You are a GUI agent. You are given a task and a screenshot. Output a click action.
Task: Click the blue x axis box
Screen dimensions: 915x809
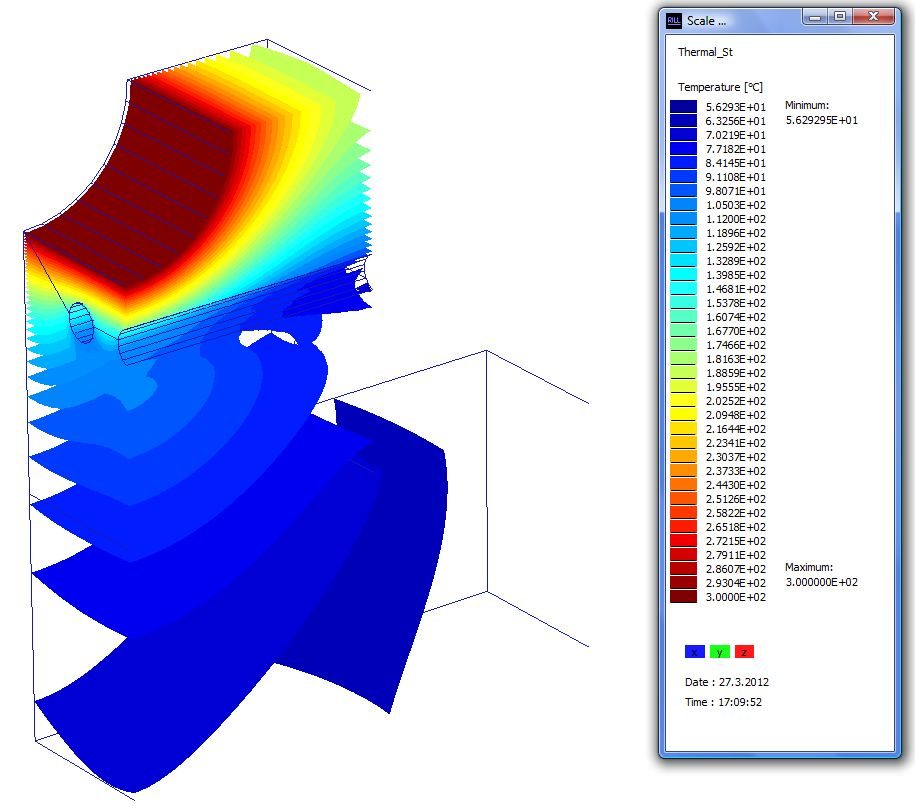(694, 652)
